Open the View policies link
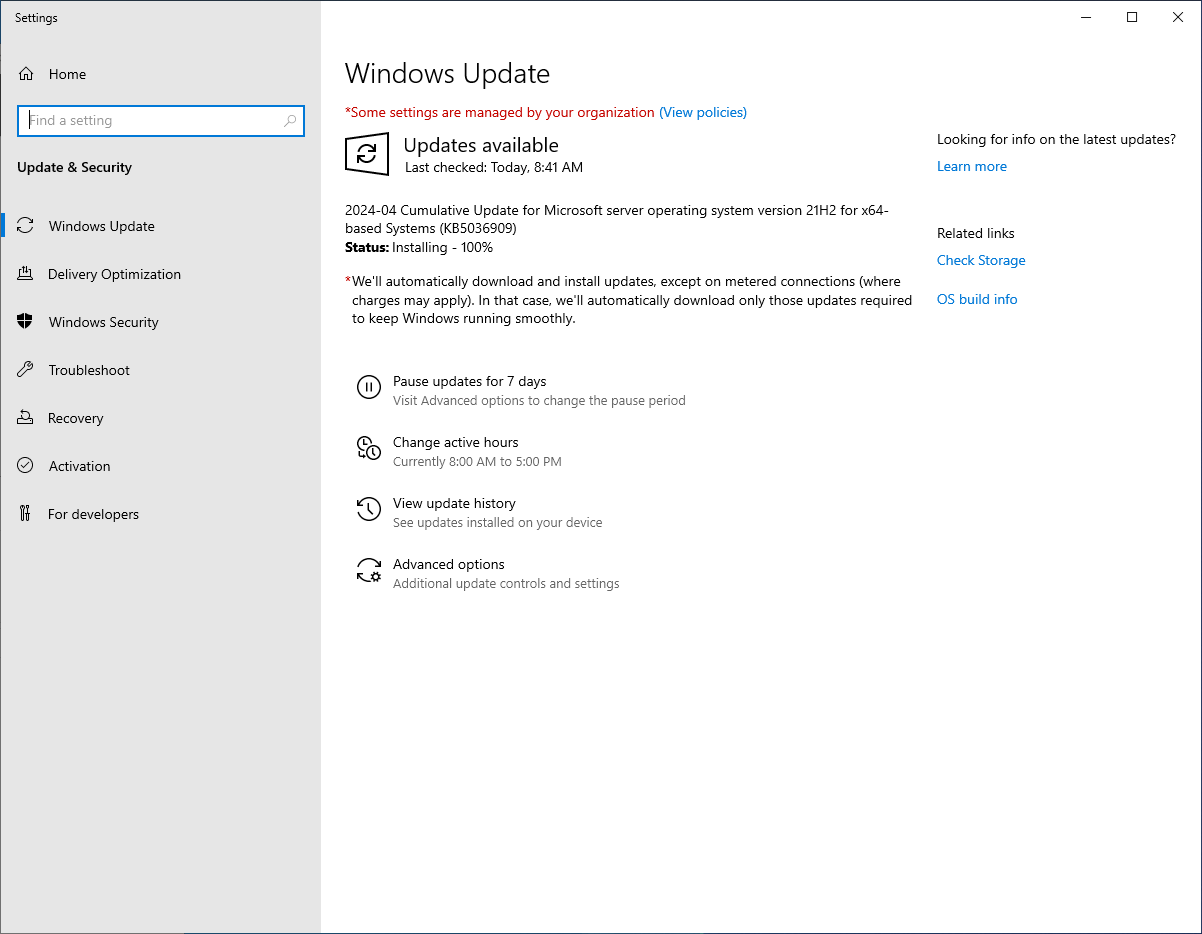This screenshot has height=934, width=1202. click(703, 112)
